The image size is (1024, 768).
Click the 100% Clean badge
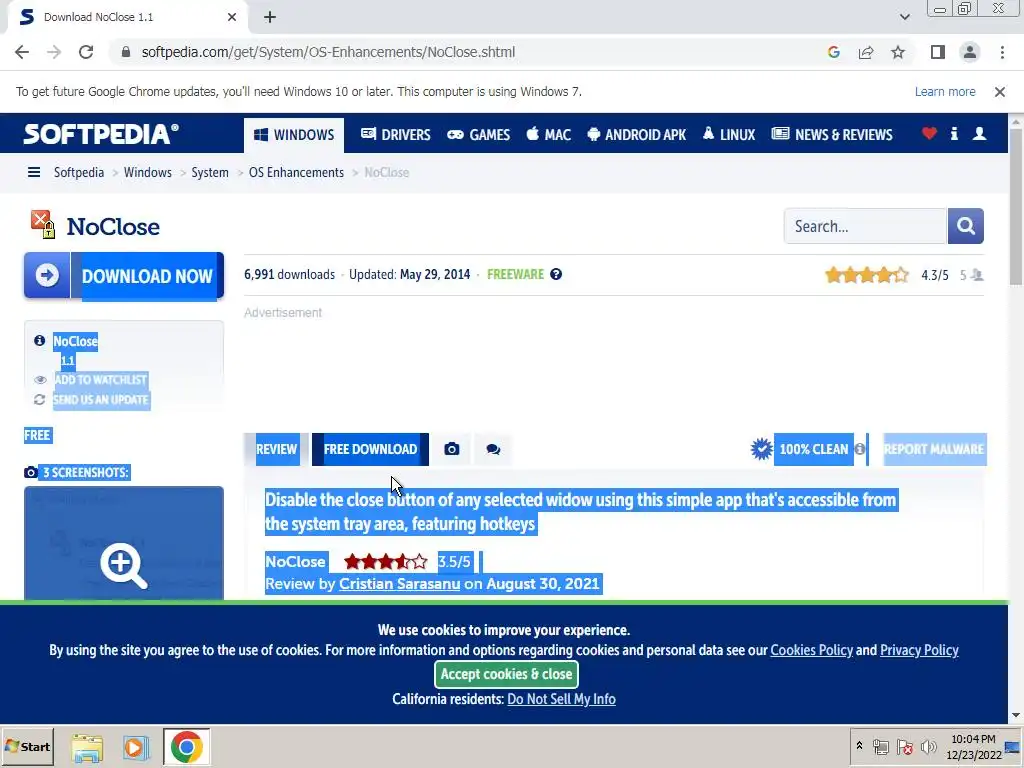[801, 449]
